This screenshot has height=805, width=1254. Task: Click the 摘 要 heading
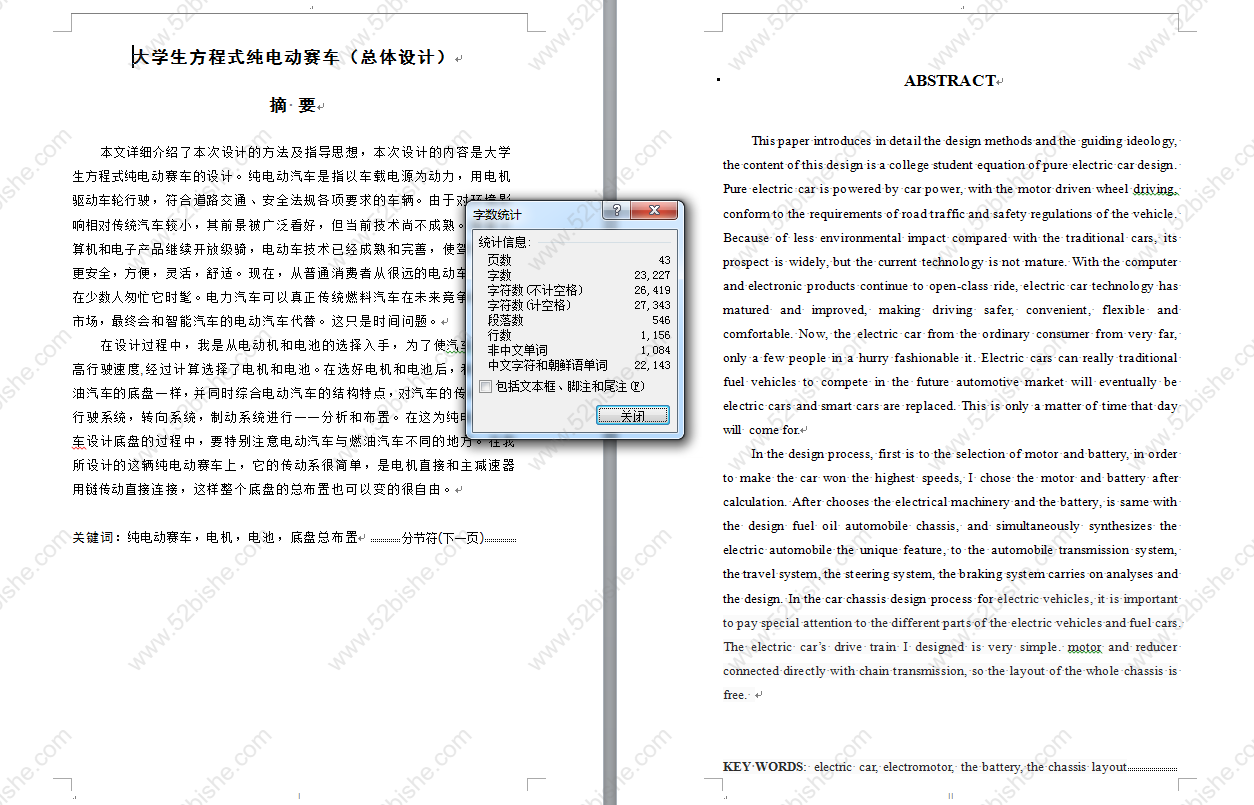point(293,105)
